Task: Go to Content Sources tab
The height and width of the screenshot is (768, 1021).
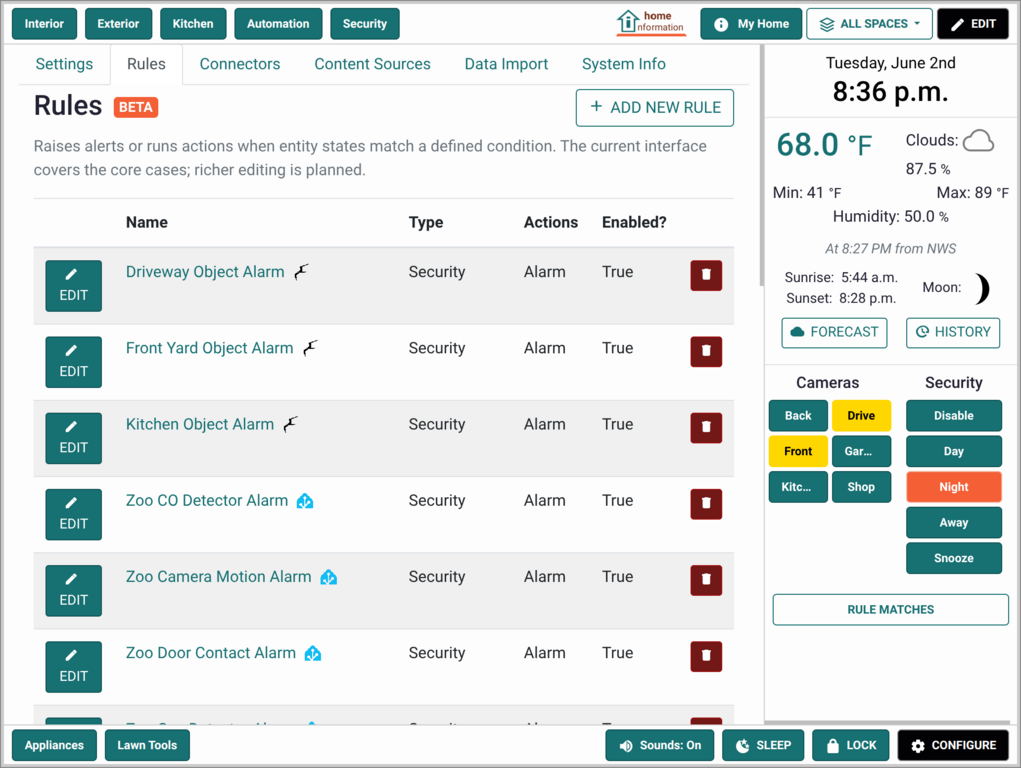Action: (x=372, y=64)
